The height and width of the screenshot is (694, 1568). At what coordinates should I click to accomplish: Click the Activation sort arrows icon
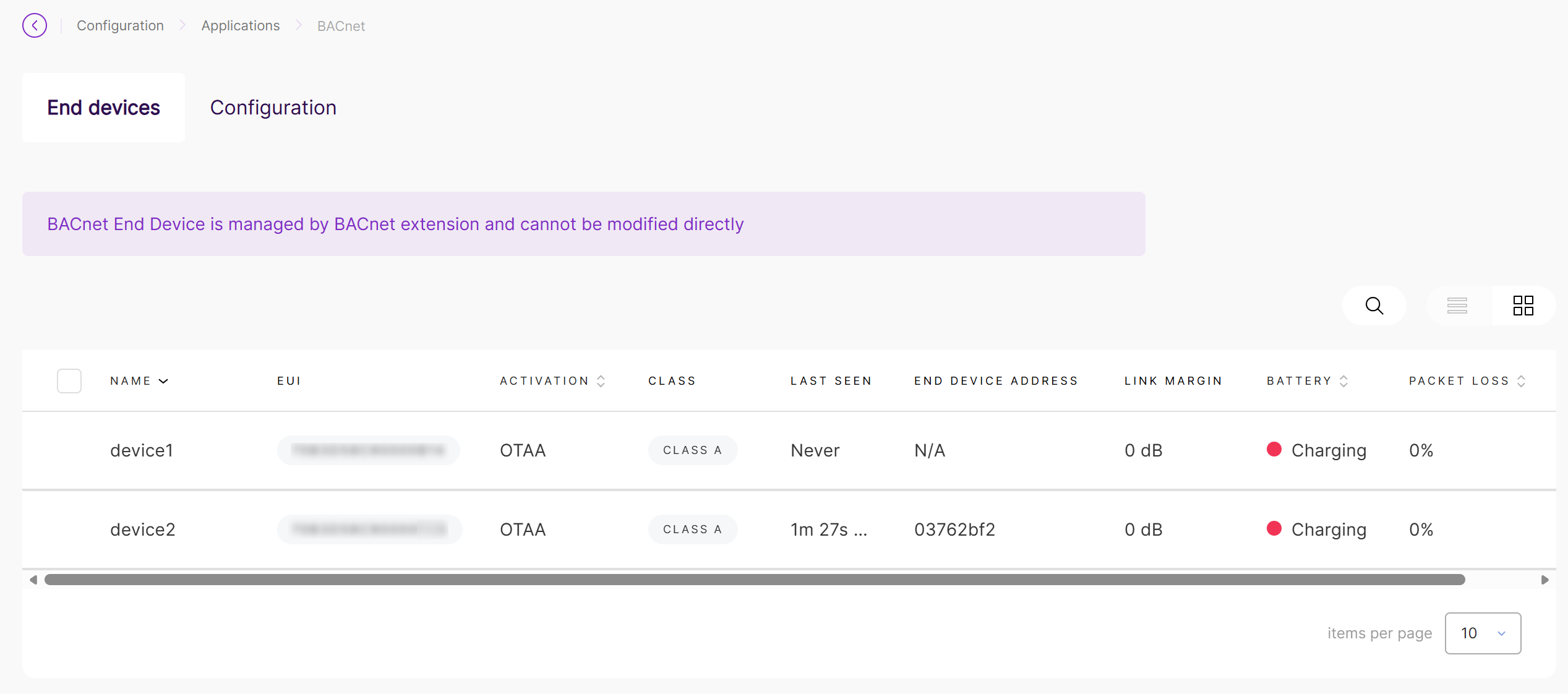click(601, 381)
